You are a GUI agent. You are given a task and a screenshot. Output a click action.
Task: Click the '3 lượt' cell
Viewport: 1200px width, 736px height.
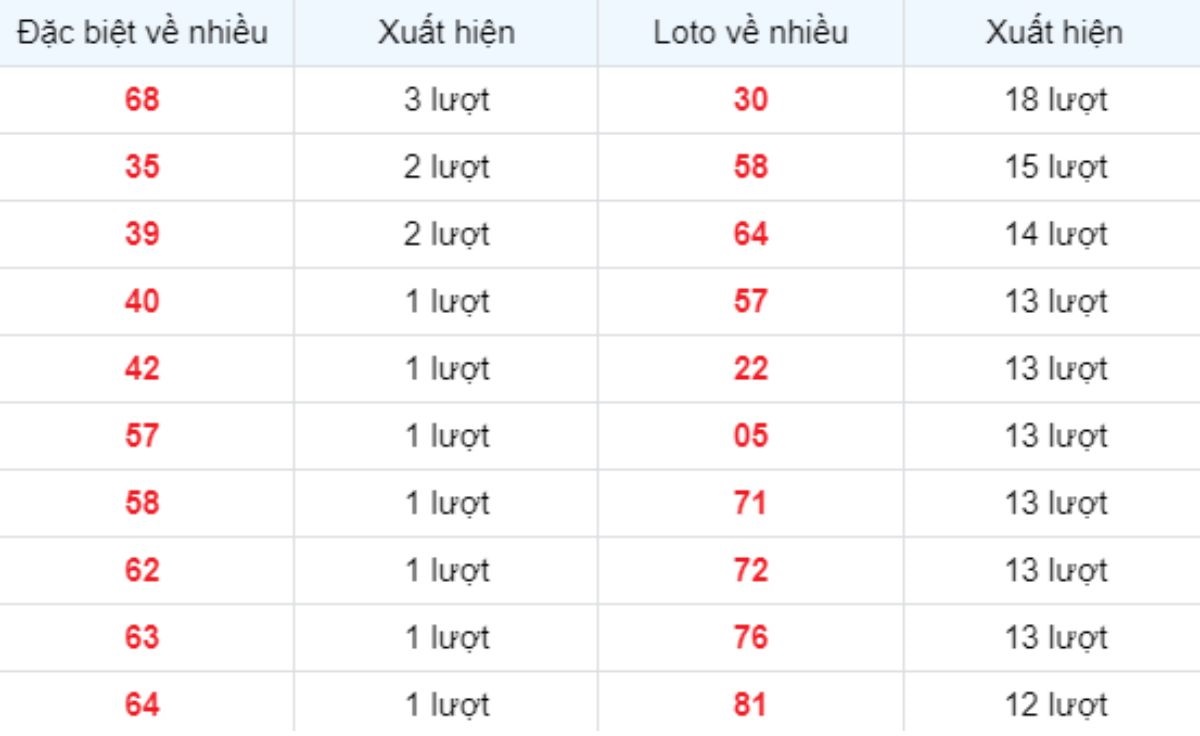pyautogui.click(x=447, y=100)
